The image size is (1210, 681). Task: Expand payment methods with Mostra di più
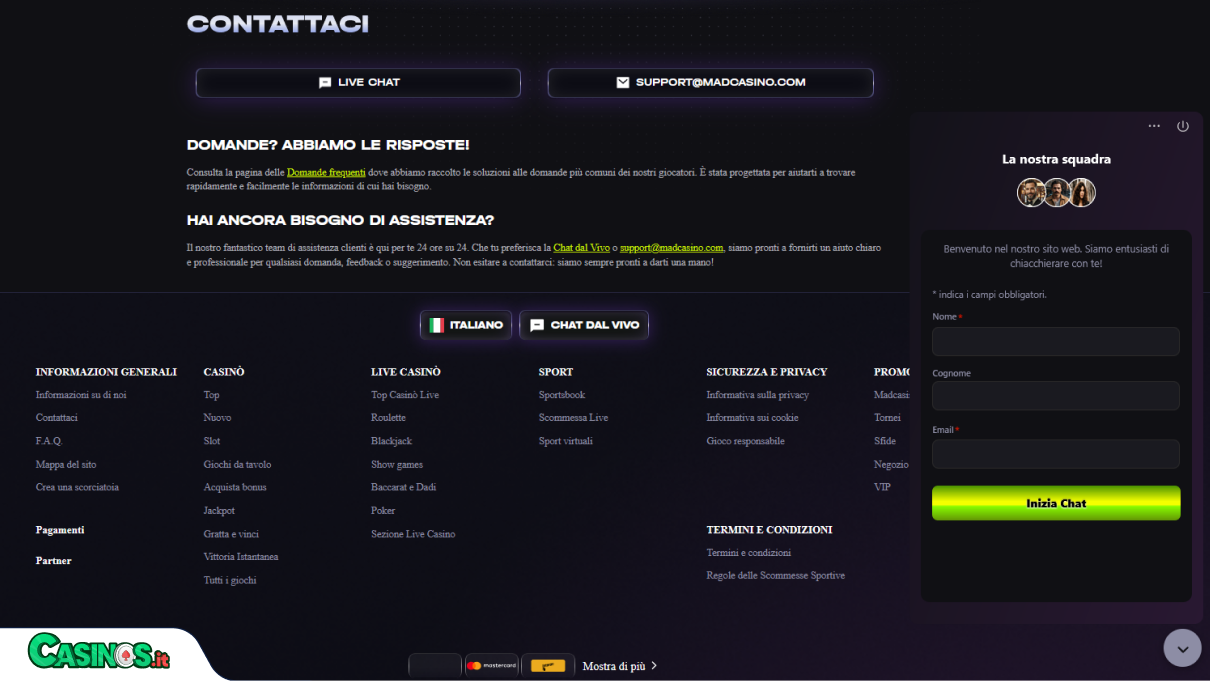[620, 666]
